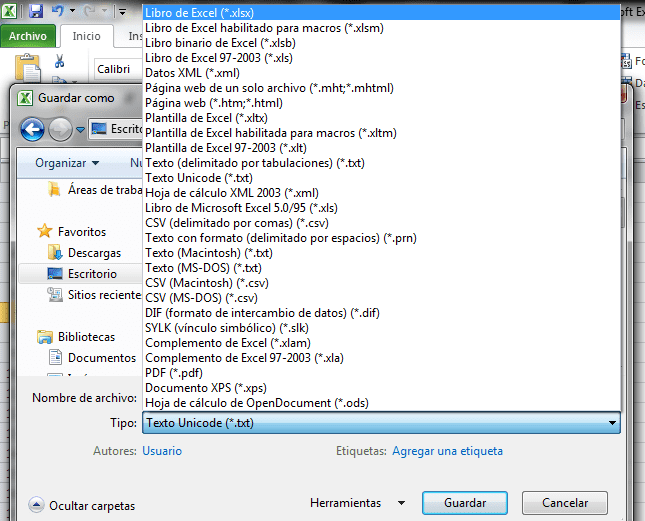Open the Organizar menu
Image resolution: width=645 pixels, height=521 pixels.
[x=67, y=163]
